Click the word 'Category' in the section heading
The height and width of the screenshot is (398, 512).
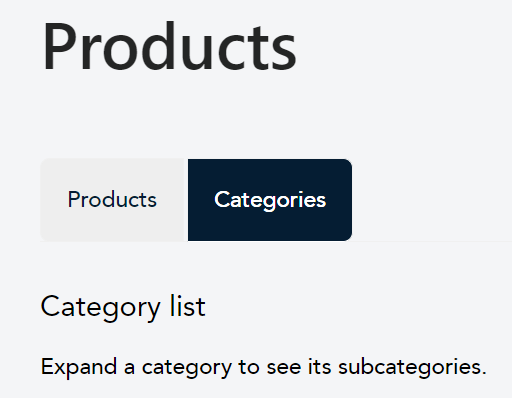pos(101,308)
